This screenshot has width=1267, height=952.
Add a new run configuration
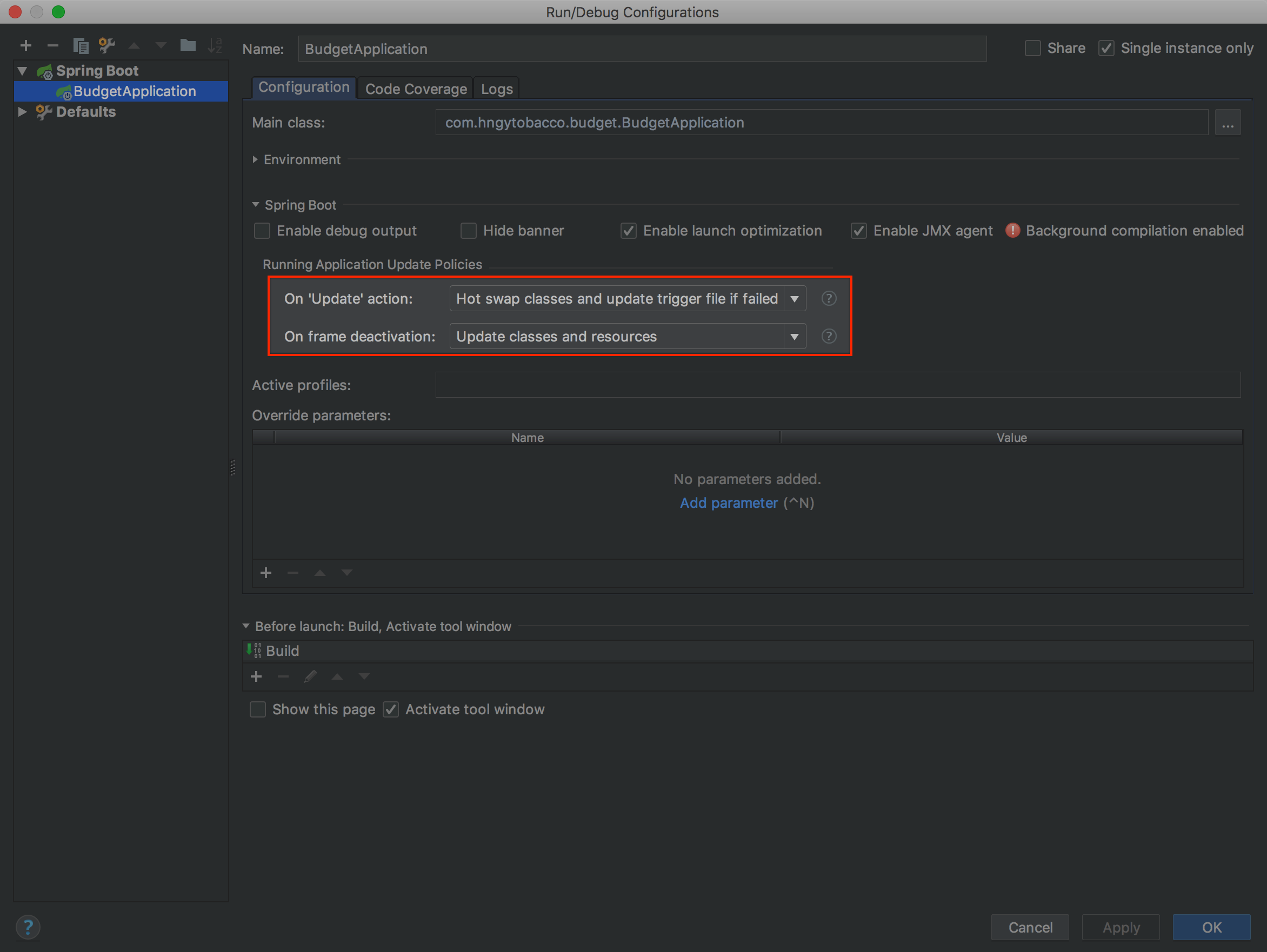[25, 45]
